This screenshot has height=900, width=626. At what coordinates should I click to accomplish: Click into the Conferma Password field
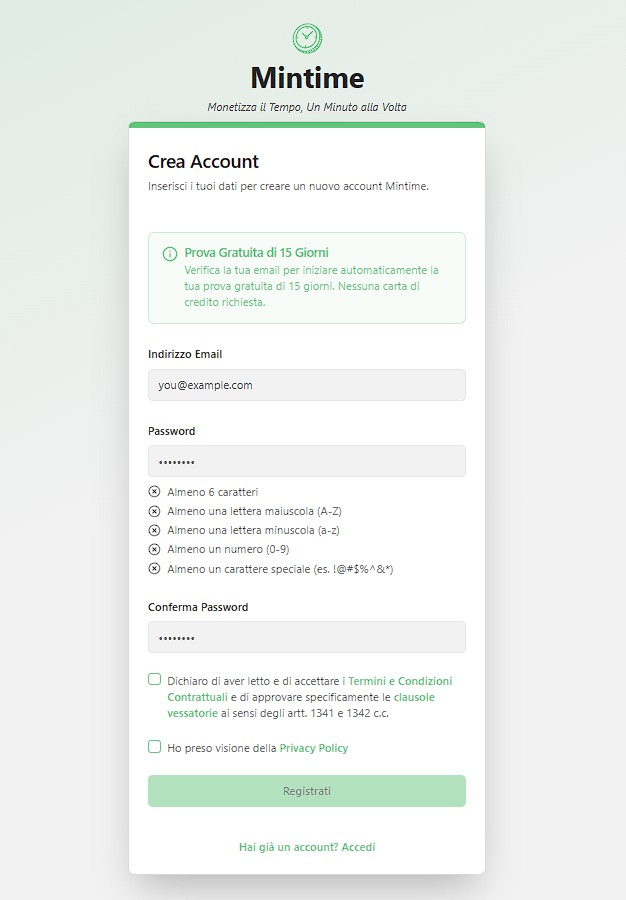(x=307, y=637)
